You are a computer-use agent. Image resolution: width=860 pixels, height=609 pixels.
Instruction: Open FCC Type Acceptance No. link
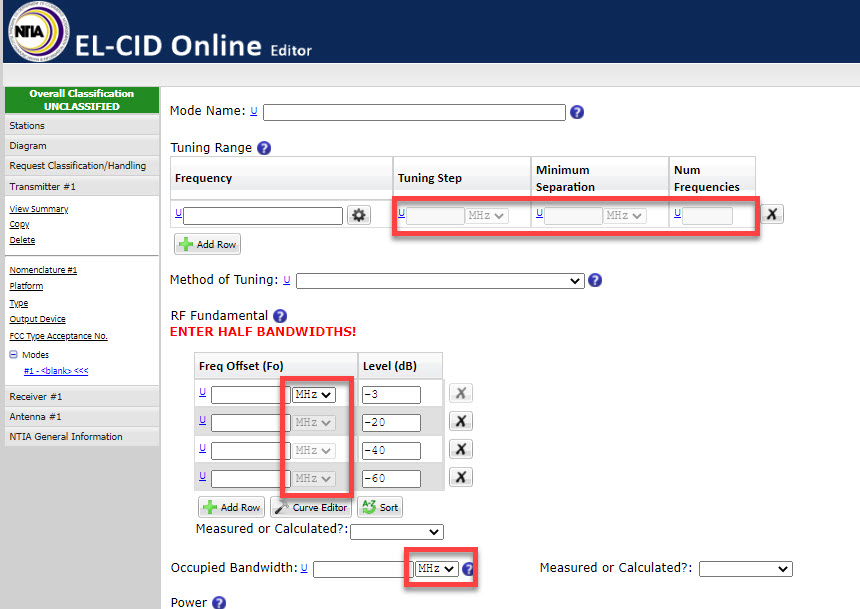(x=58, y=336)
